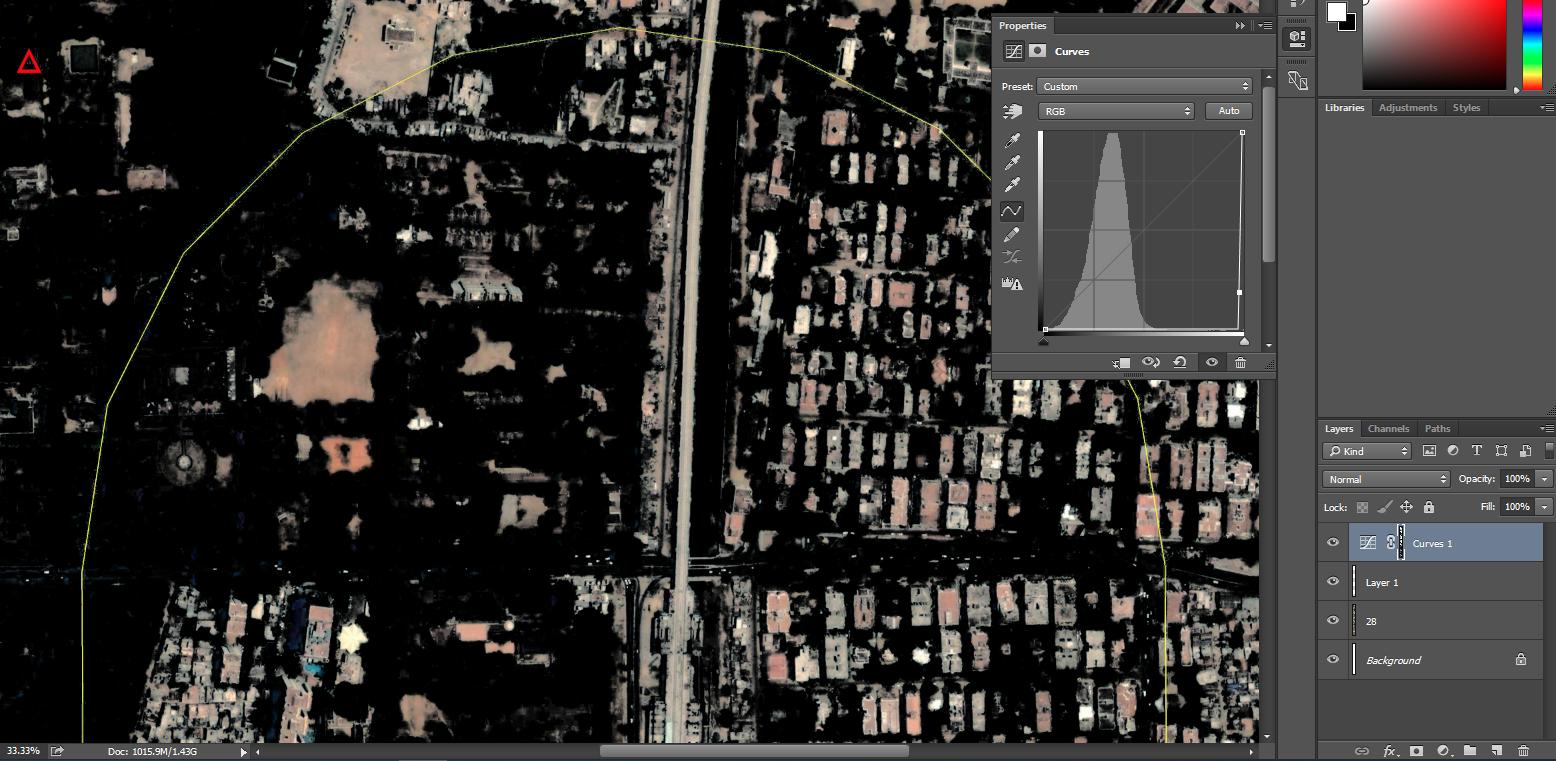The image size is (1556, 761).
Task: Toggle lock position
Action: (x=1407, y=507)
